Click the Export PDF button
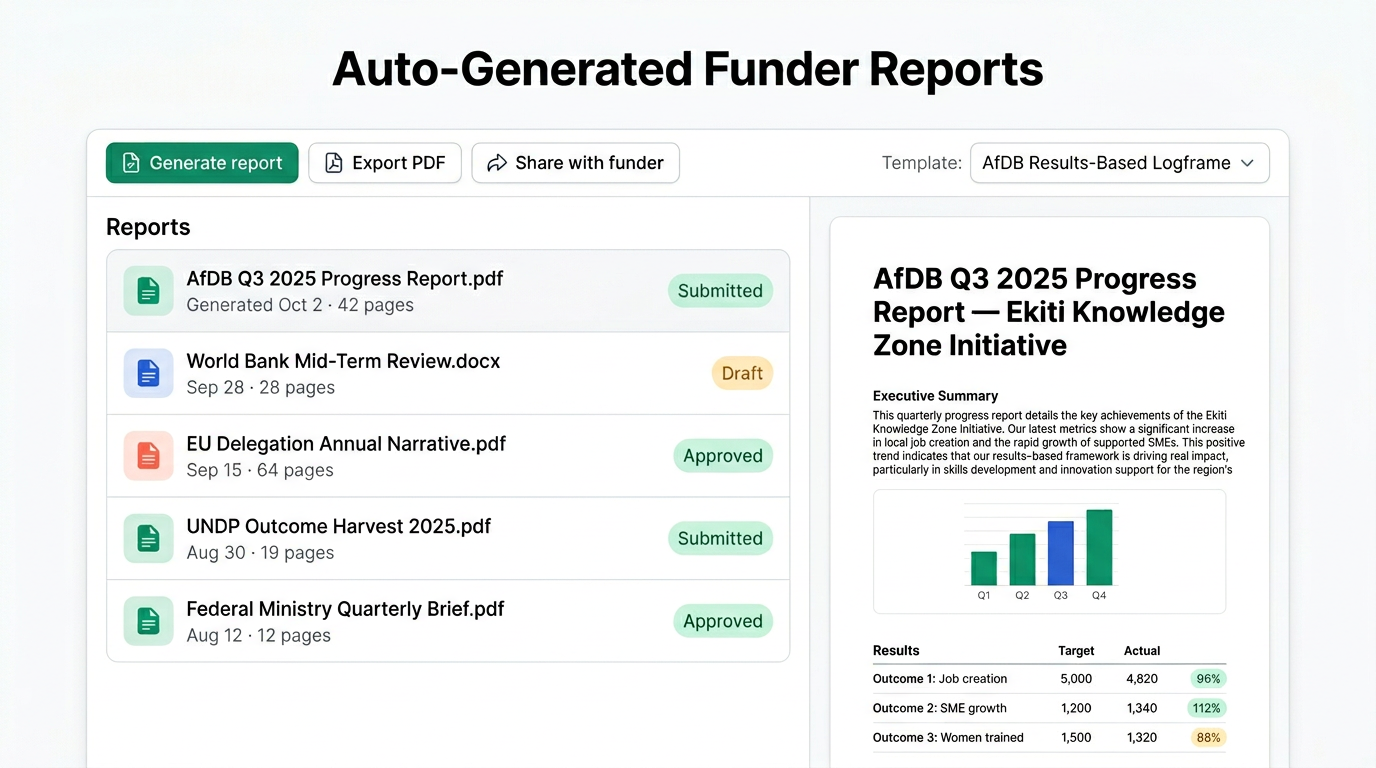This screenshot has width=1376, height=768. point(385,163)
